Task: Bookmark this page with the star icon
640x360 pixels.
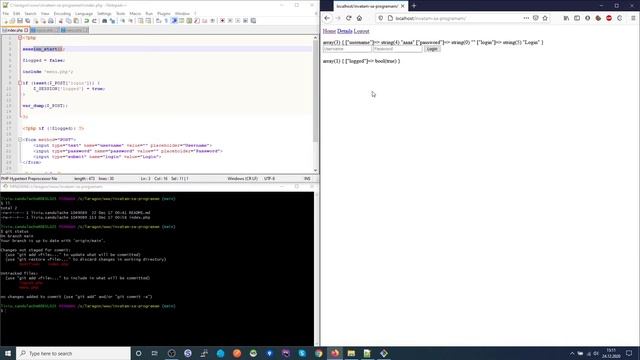Action: coord(545,18)
